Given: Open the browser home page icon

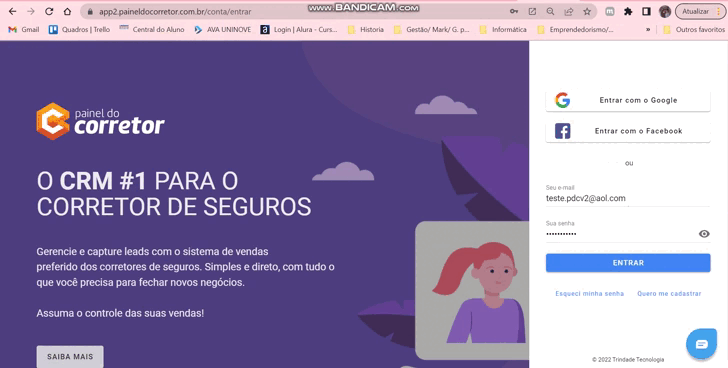Looking at the screenshot, I should 67,12.
